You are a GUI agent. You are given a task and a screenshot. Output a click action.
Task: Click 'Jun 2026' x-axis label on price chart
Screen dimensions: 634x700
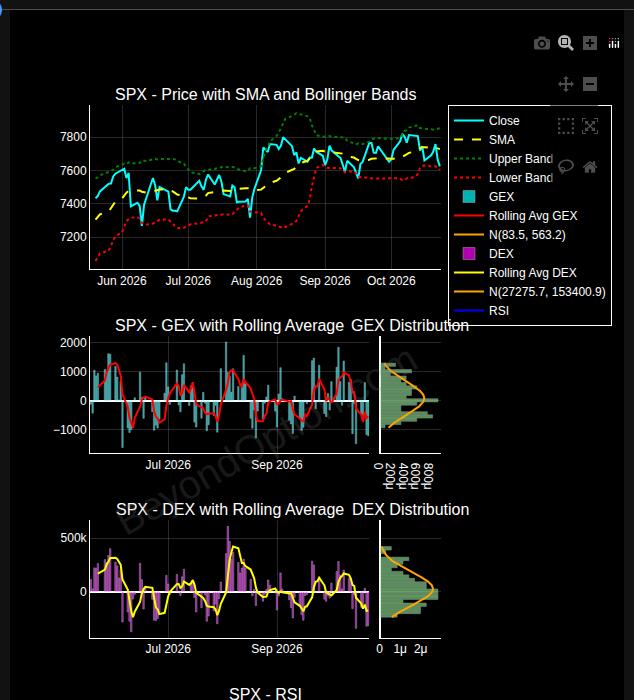coord(122,281)
